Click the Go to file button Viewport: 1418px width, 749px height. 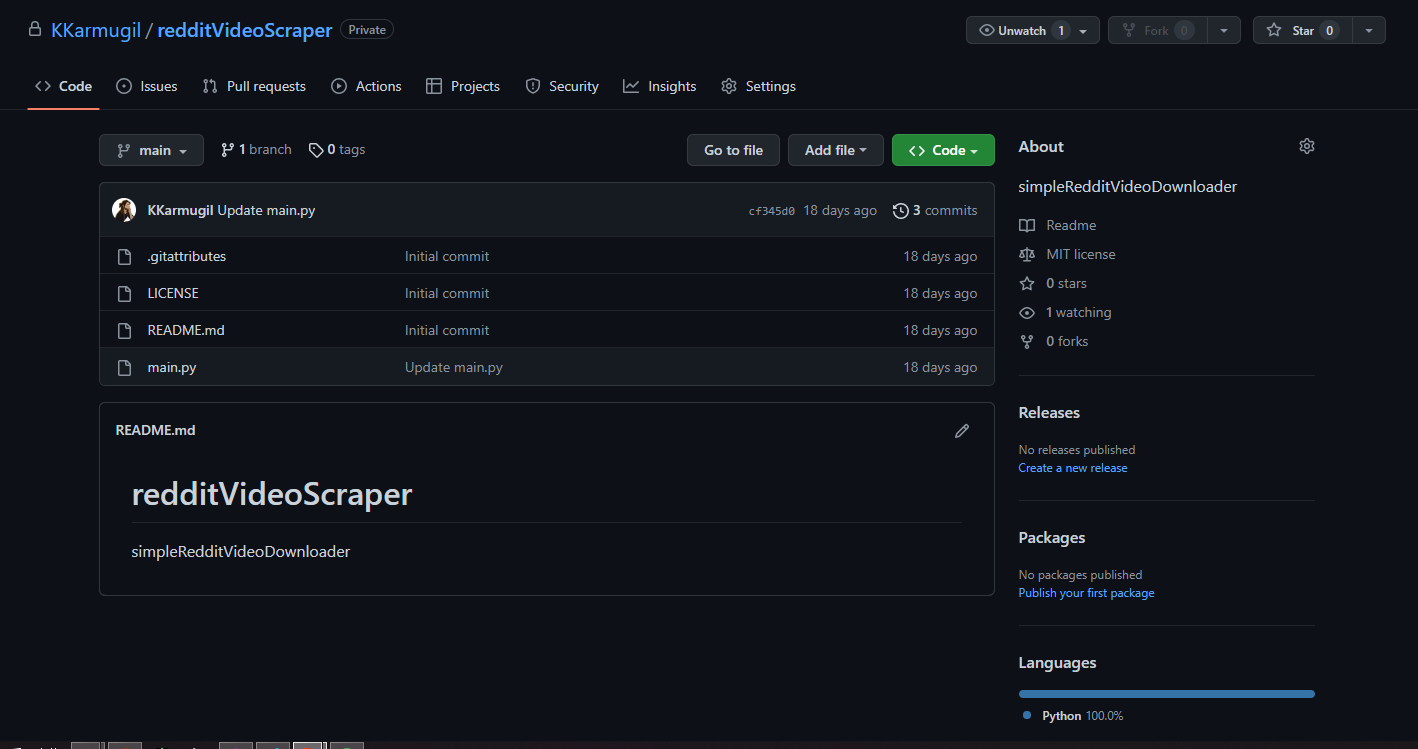tap(733, 150)
